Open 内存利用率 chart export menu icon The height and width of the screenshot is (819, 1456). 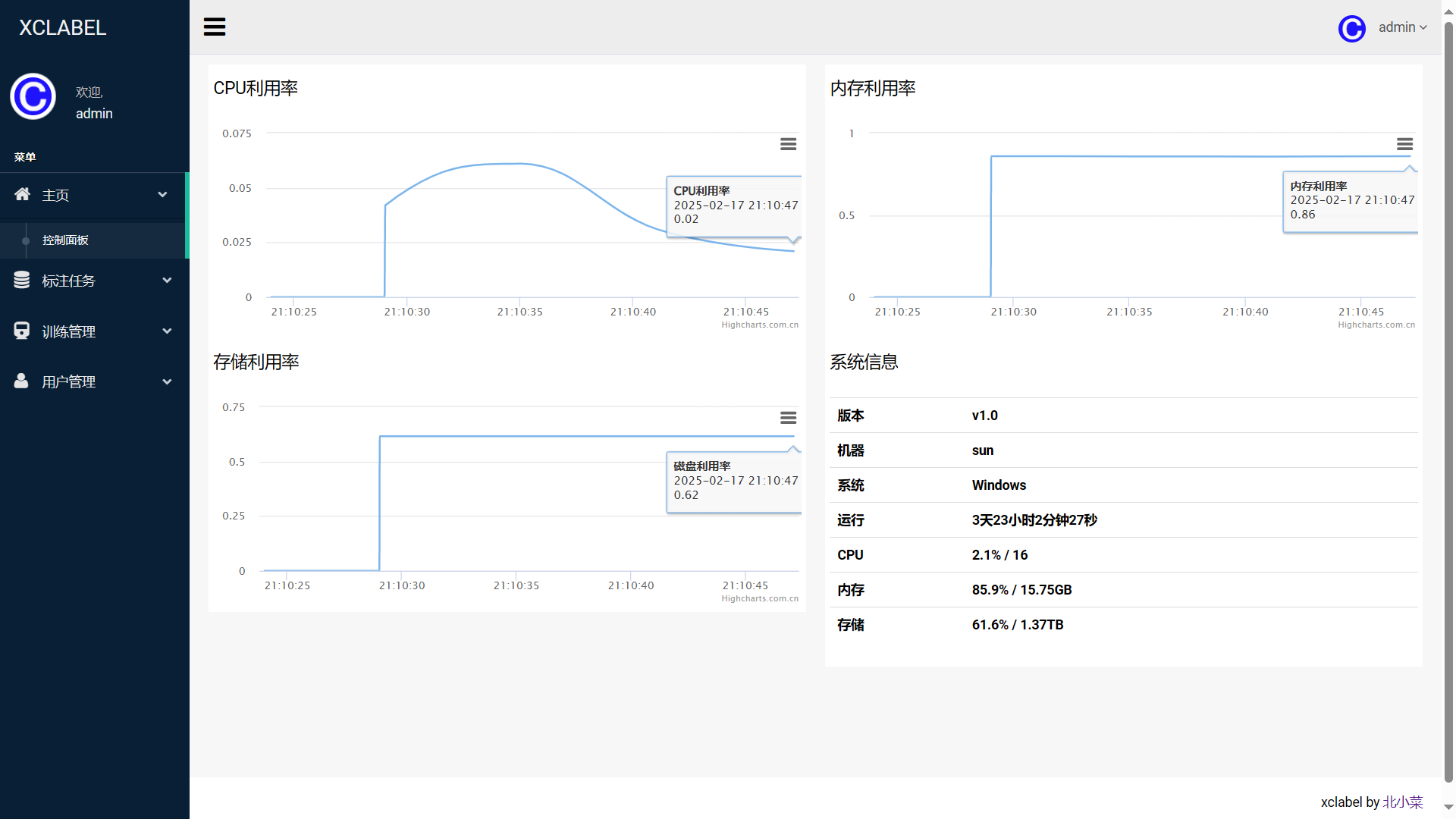[1404, 144]
